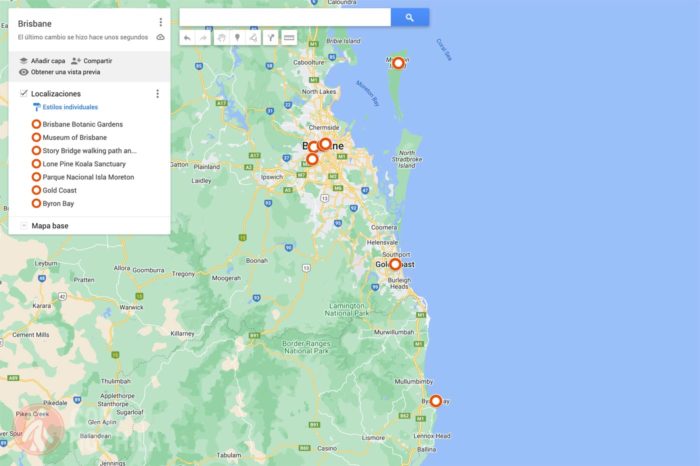This screenshot has height=466, width=700.
Task: Click the preview eye icon
Action: [x=24, y=72]
